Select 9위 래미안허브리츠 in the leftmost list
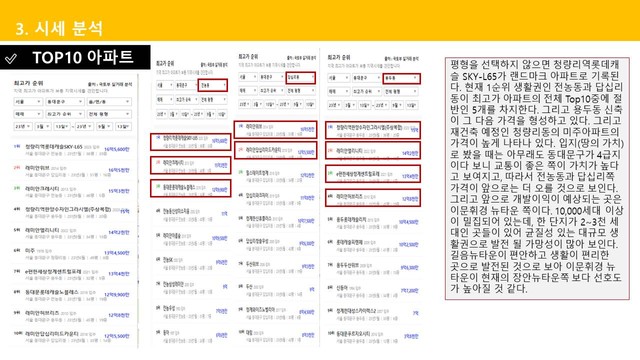The width and height of the screenshot is (640, 360). pos(72,316)
